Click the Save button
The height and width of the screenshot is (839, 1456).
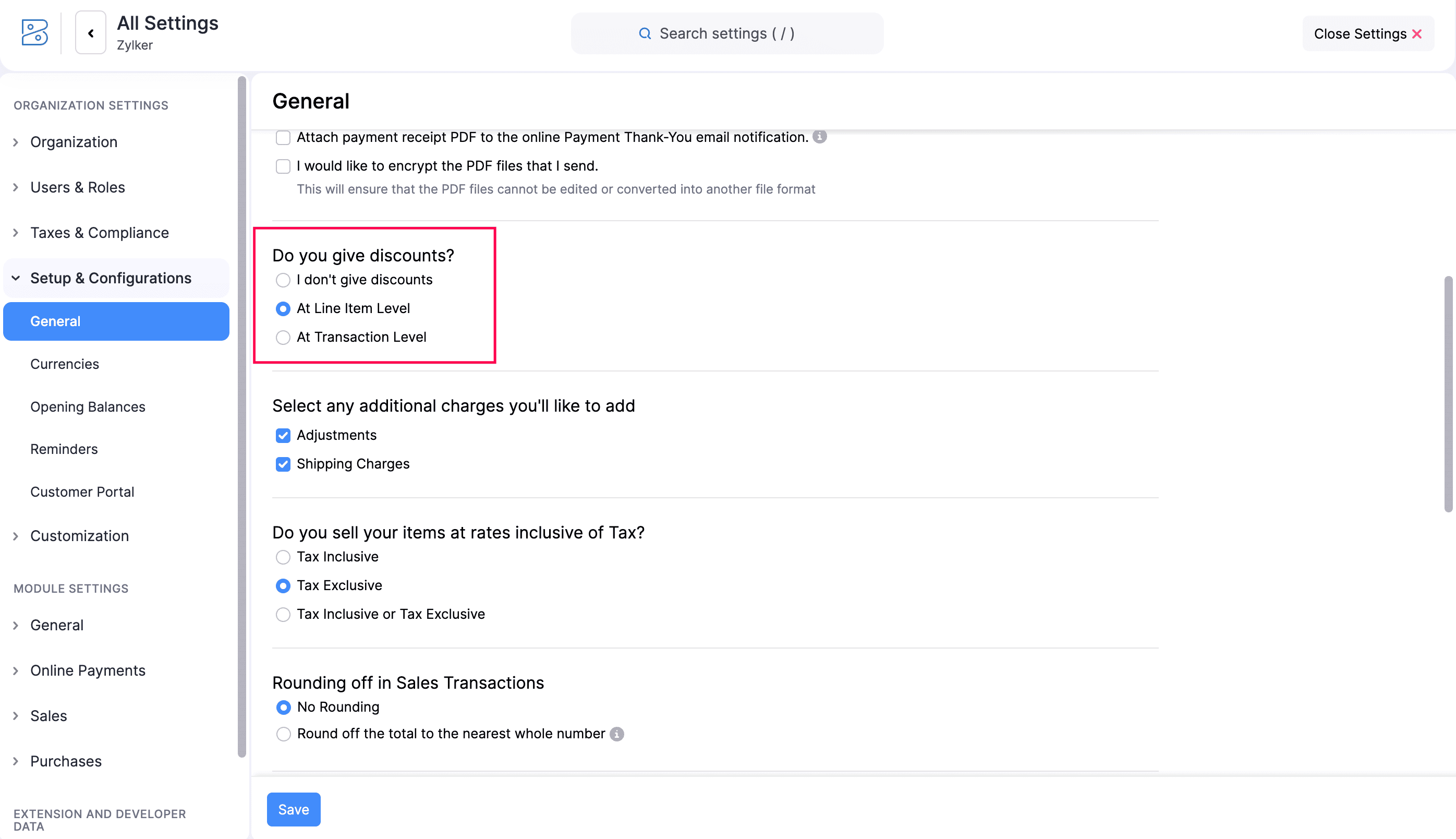[x=293, y=809]
